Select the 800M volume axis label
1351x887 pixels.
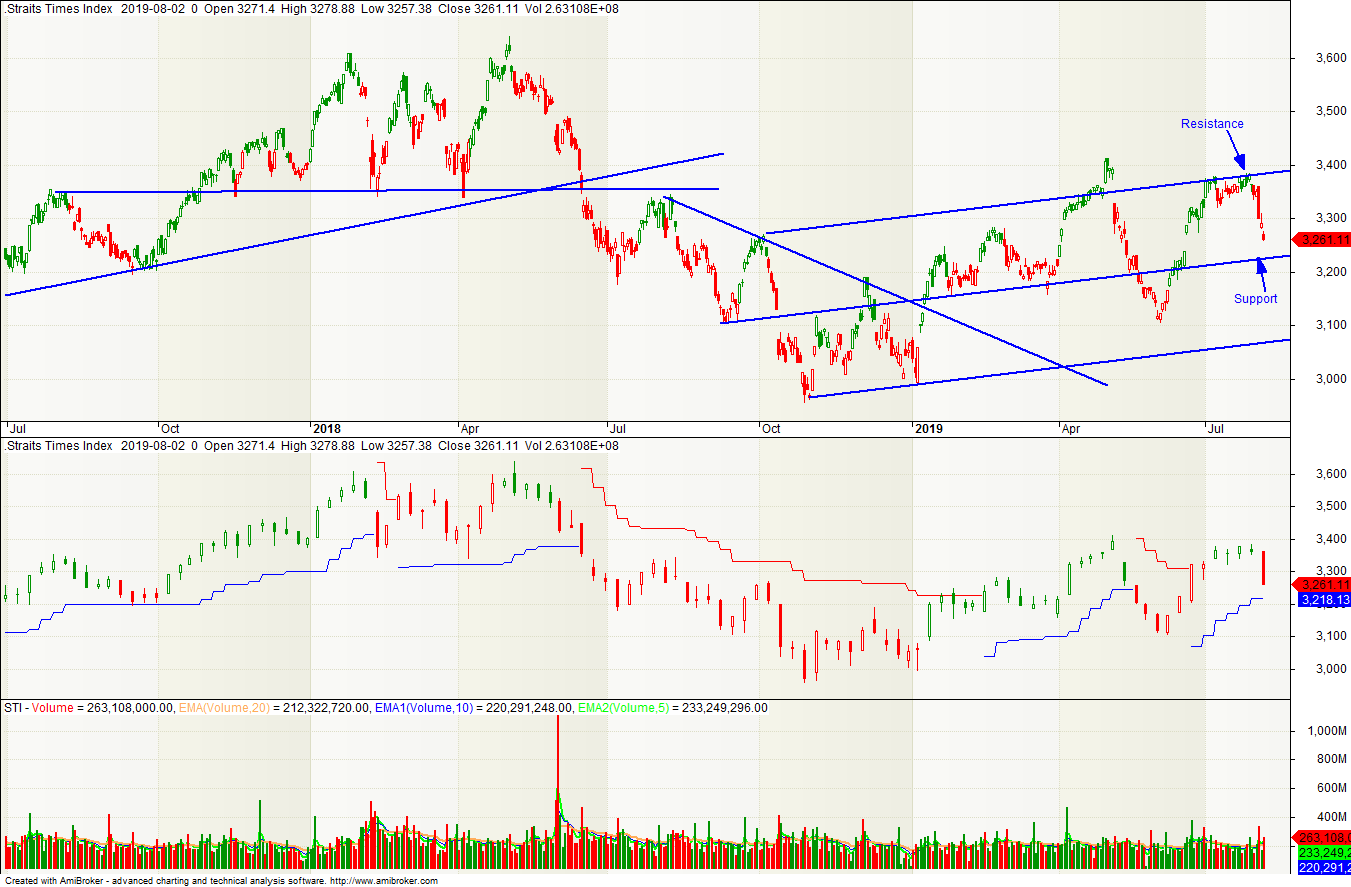[x=1330, y=760]
